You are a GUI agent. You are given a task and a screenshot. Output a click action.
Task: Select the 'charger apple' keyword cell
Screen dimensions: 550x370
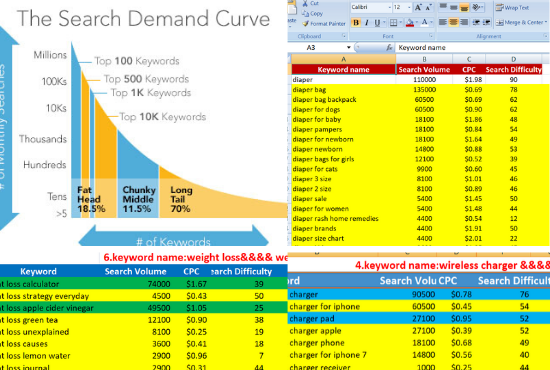(315, 331)
